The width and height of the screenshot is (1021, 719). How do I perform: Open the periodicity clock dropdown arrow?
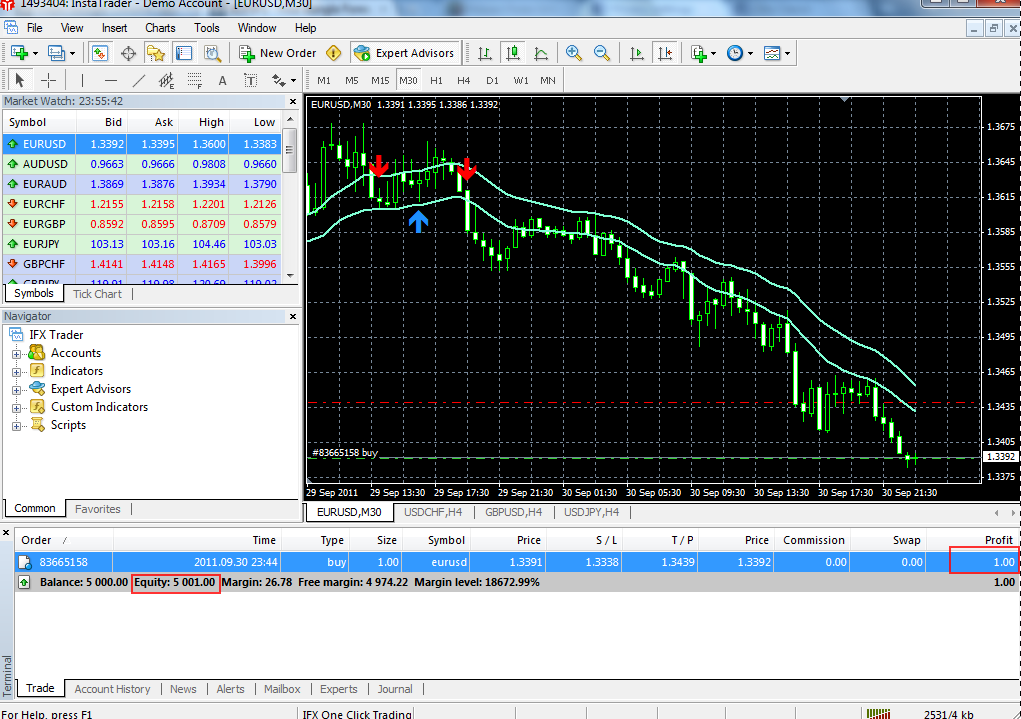click(x=750, y=53)
